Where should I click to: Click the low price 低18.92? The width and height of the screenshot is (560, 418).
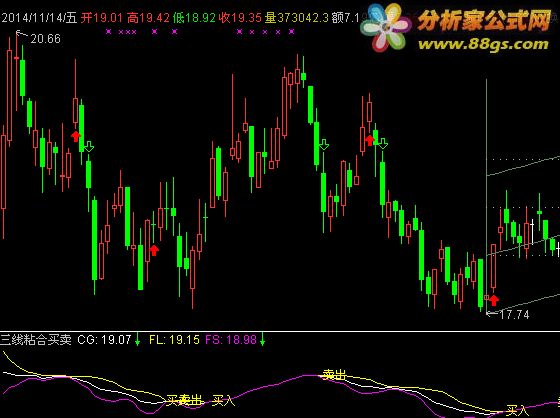click(194, 18)
